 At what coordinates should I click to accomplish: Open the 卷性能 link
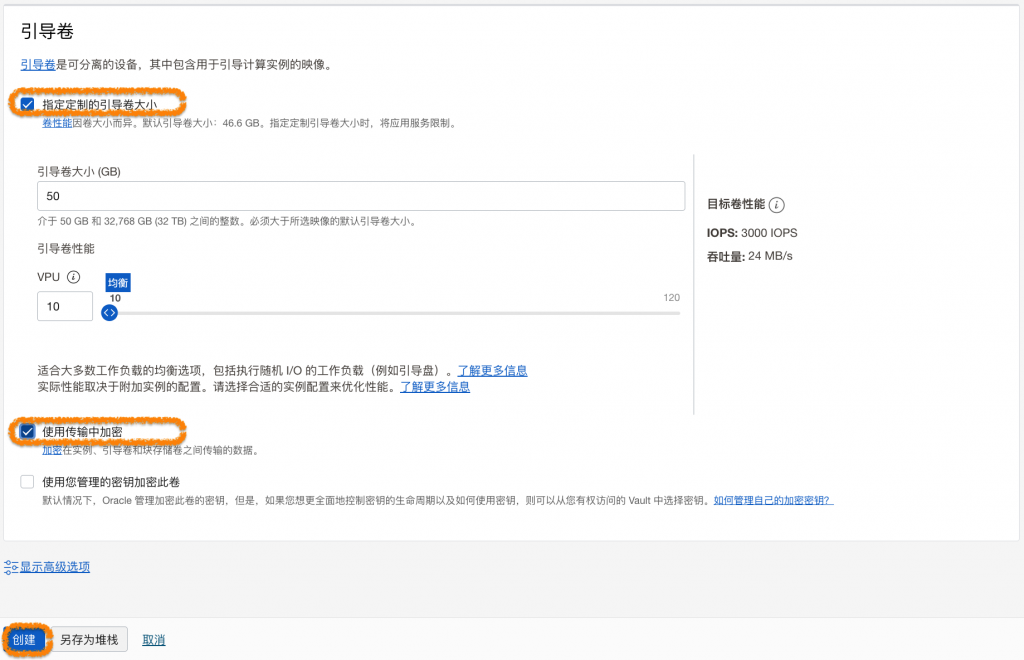(56, 123)
